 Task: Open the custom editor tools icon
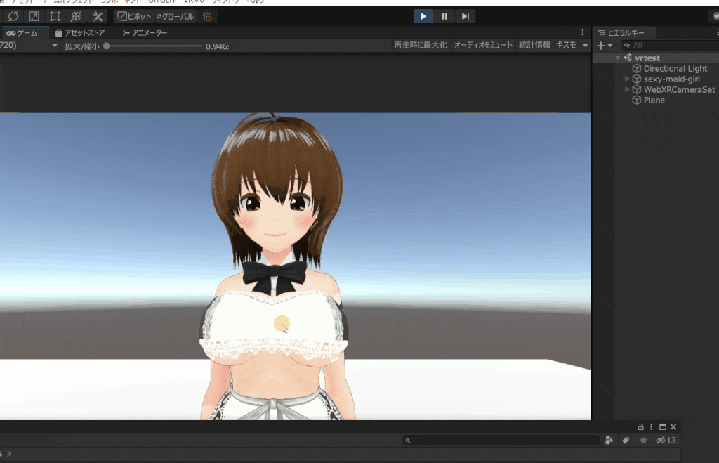[97, 16]
